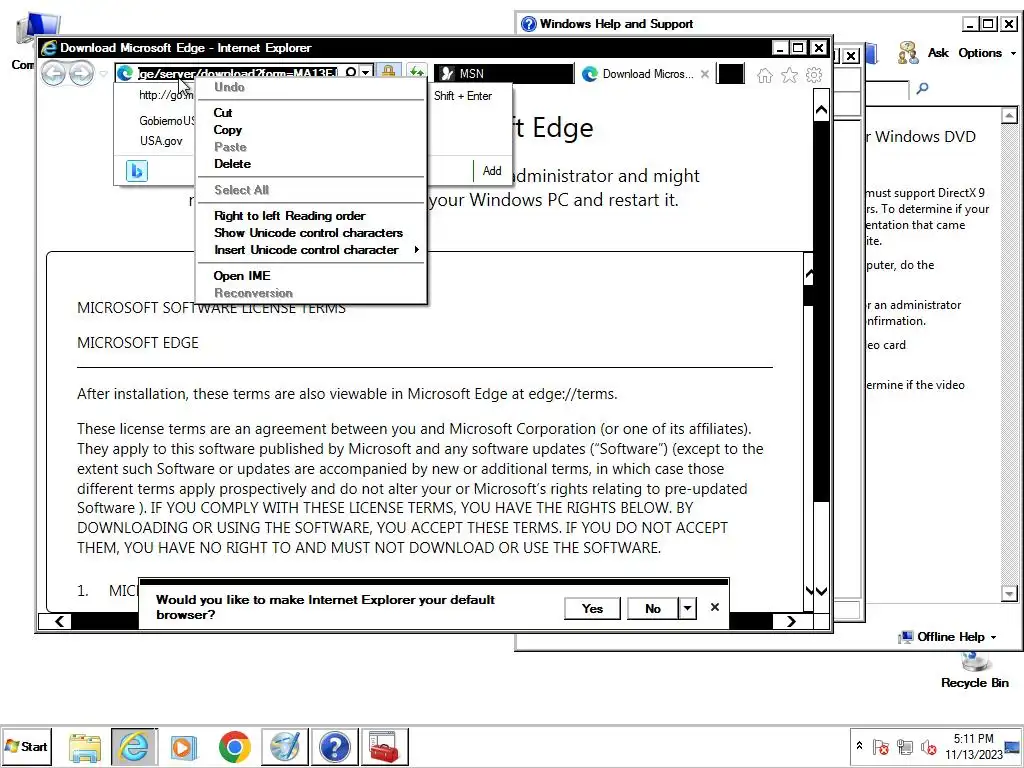Image resolution: width=1024 pixels, height=768 pixels.
Task: Select the GobiernoUS suggestion in dropdown
Action: click(x=167, y=121)
